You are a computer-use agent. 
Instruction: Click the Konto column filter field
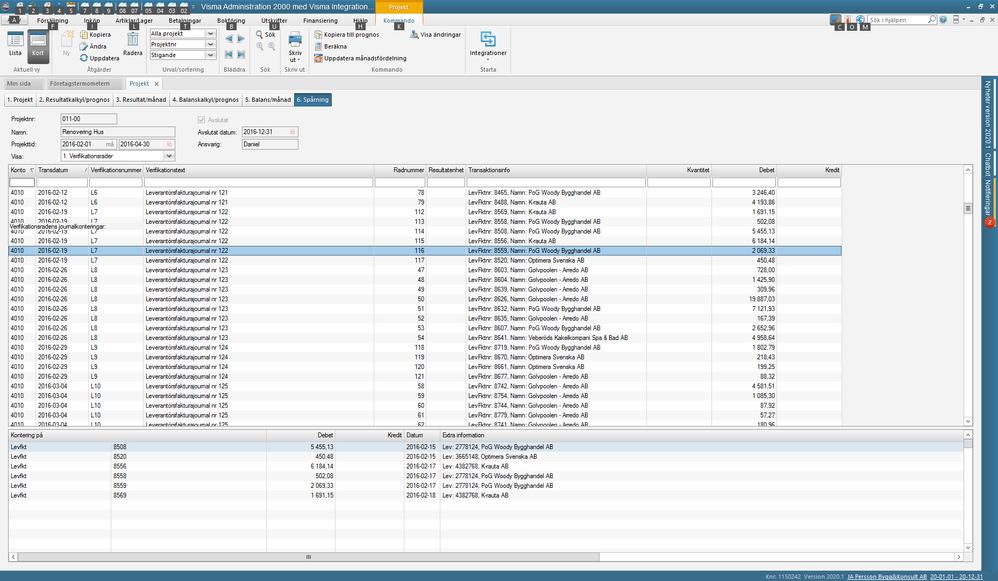tap(22, 182)
